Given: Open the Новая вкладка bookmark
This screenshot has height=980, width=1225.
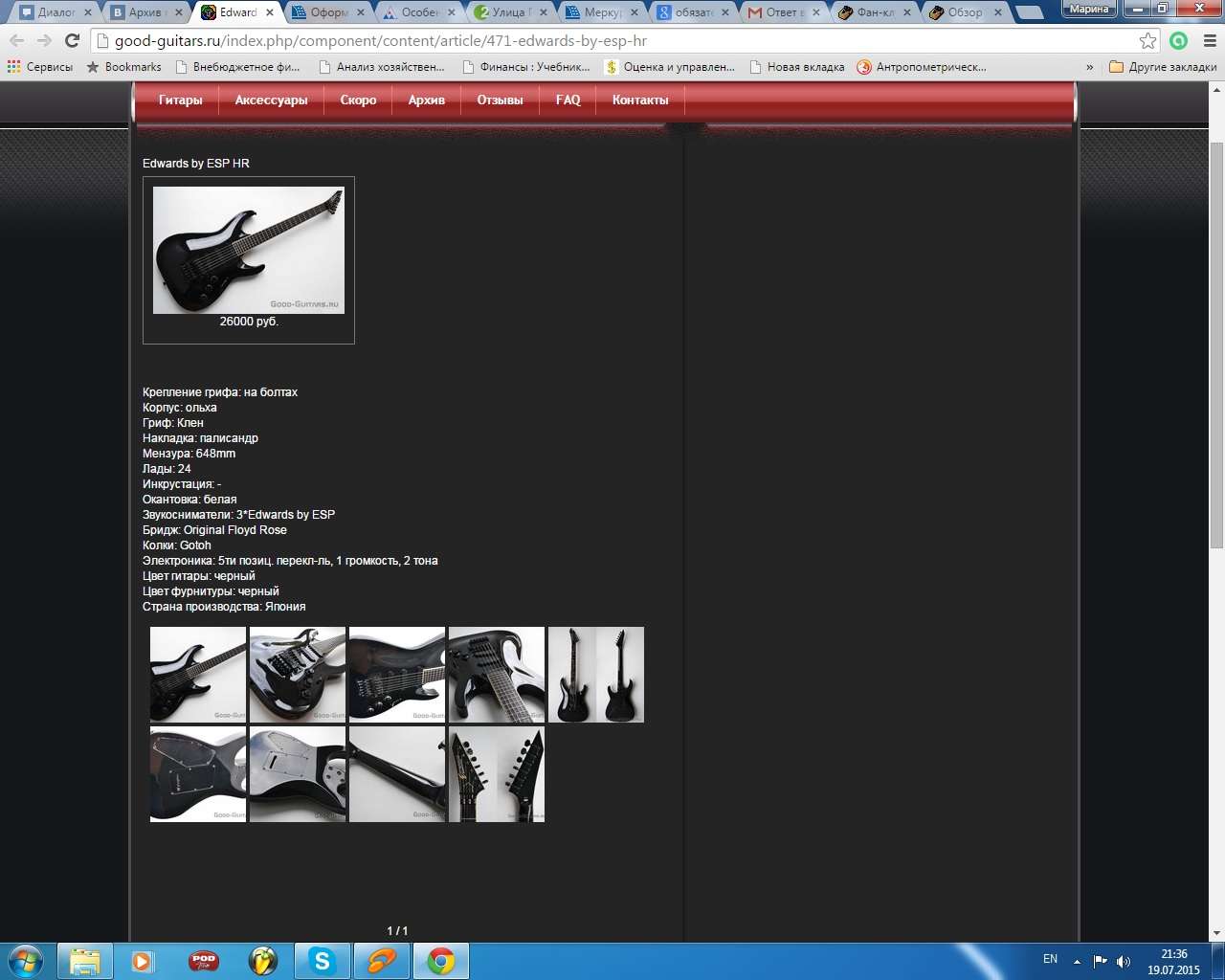Looking at the screenshot, I should 797,67.
